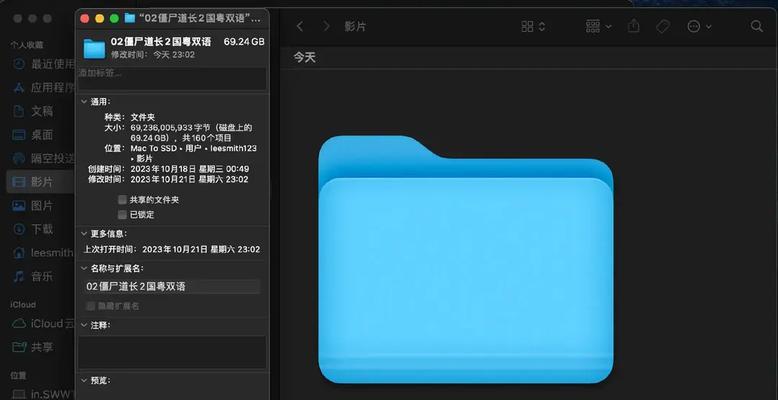778x400 pixels.
Task: Open the more actions ellipsis menu
Action: (699, 26)
